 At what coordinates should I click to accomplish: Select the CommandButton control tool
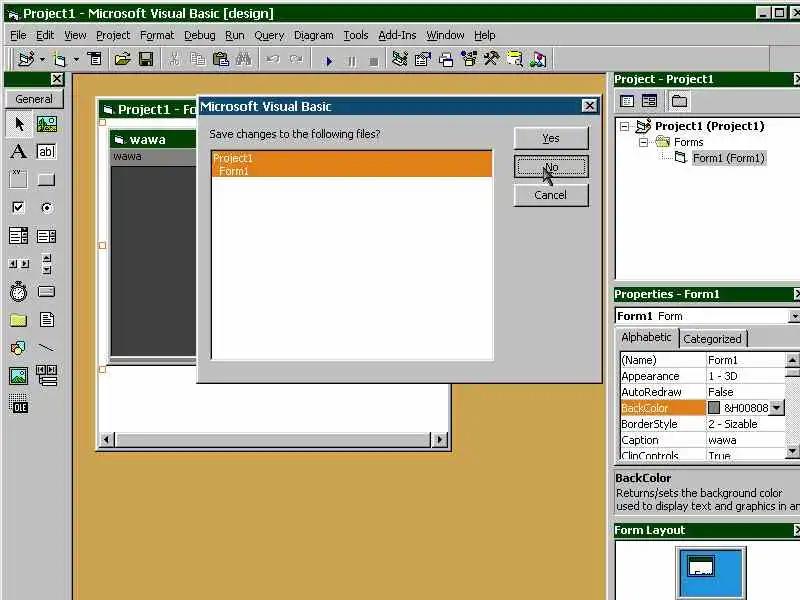tap(46, 180)
